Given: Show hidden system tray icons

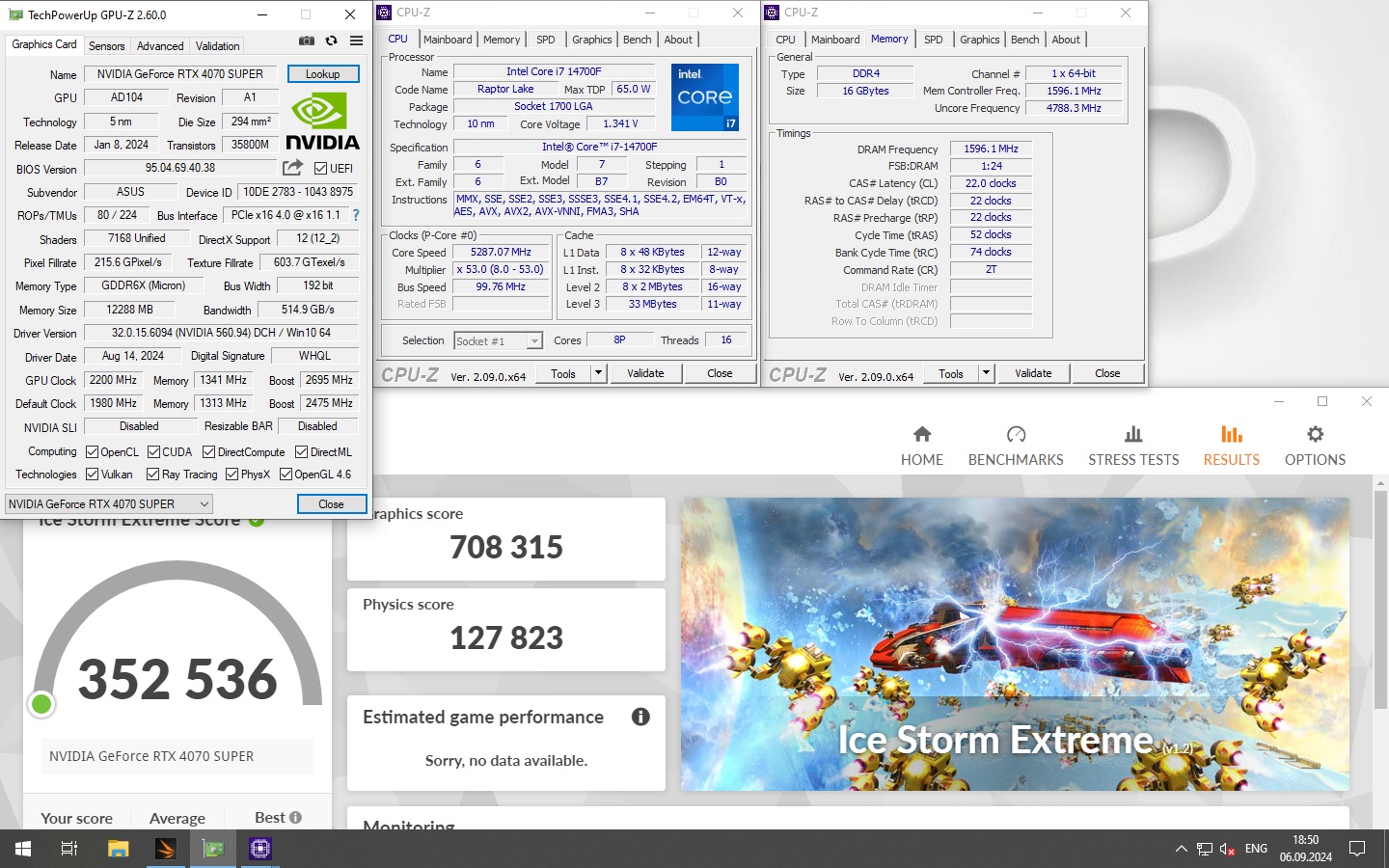Looking at the screenshot, I should (1181, 849).
